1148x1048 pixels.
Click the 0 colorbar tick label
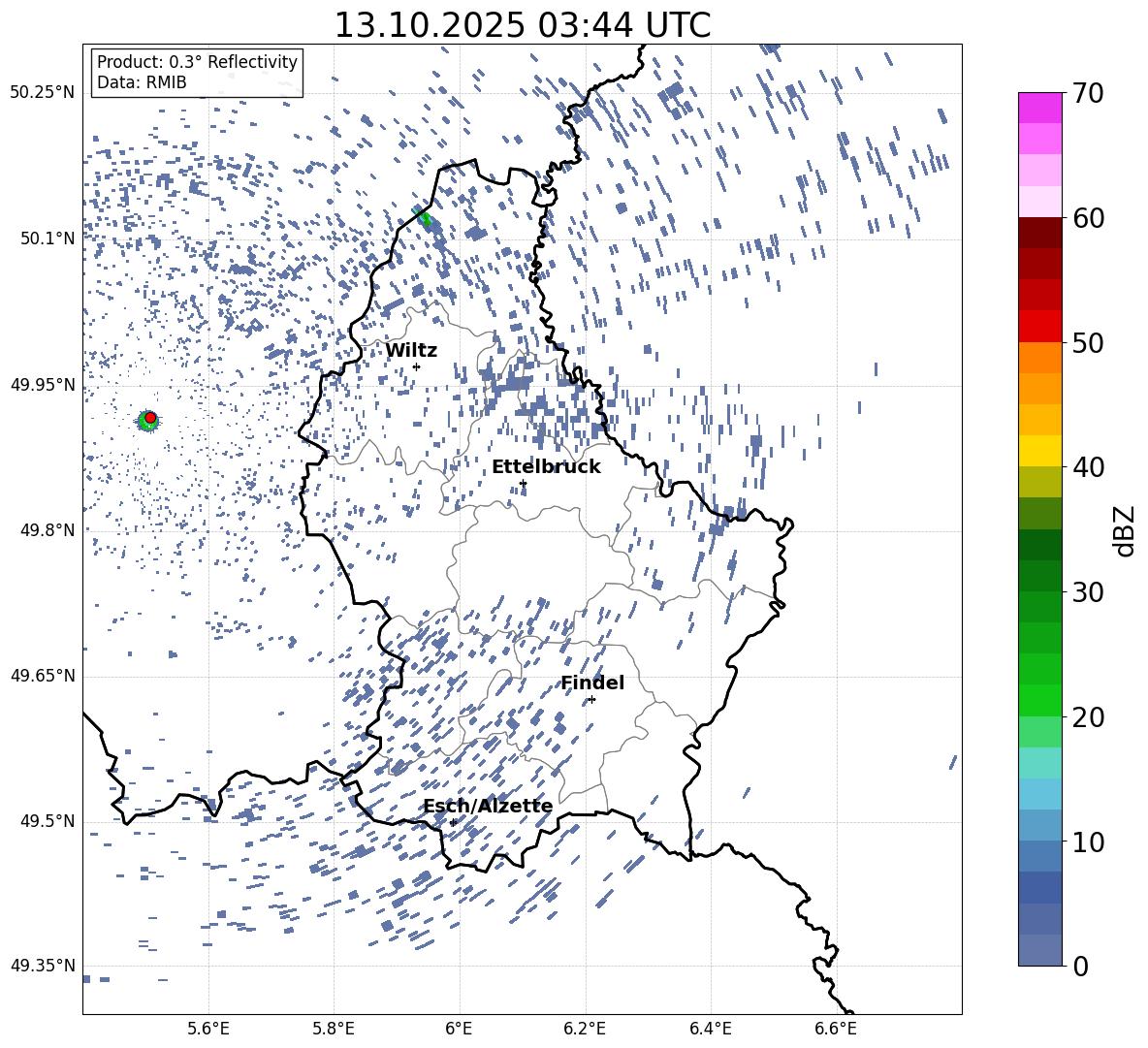pos(1080,966)
